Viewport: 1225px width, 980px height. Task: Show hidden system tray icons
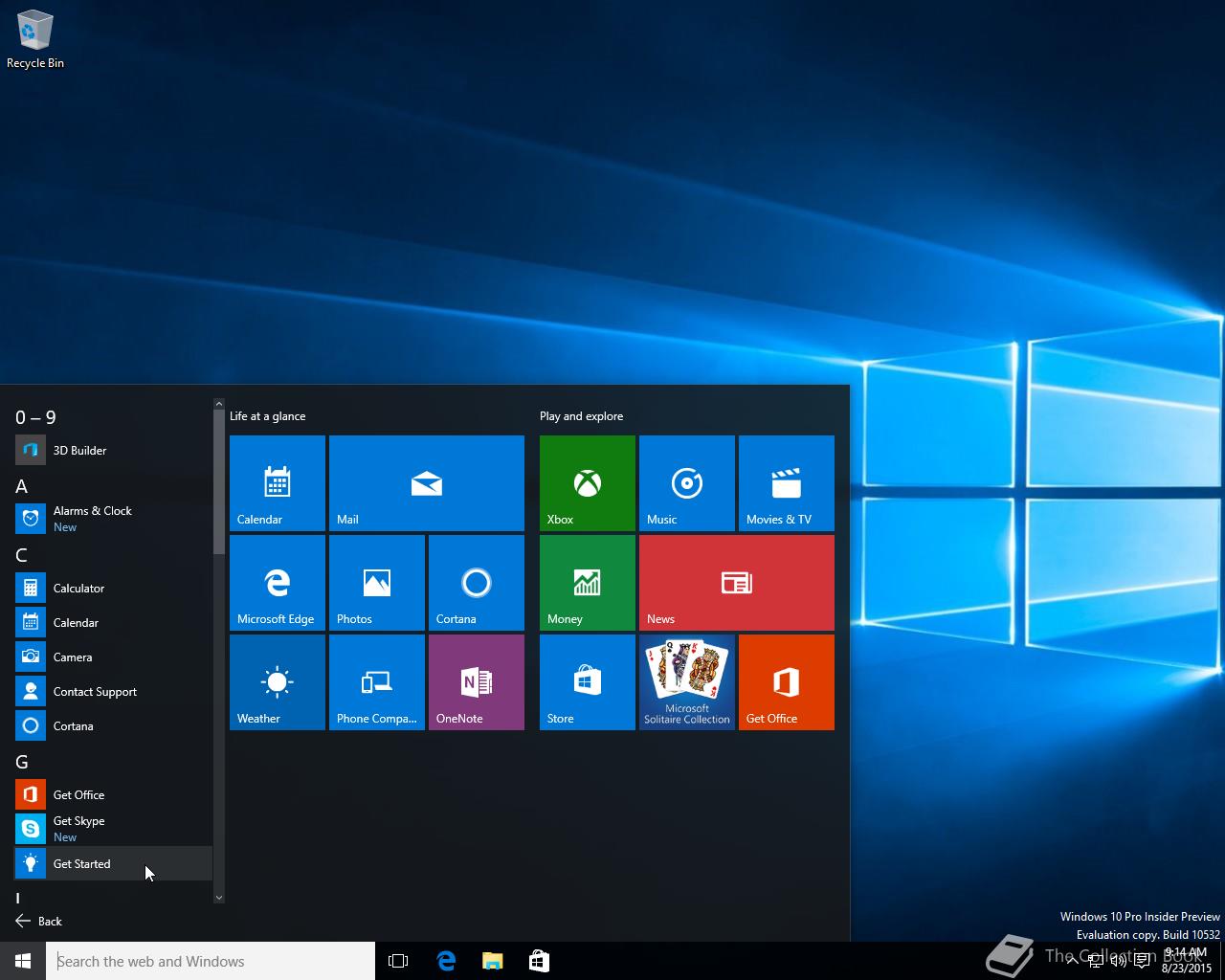click(x=1072, y=961)
